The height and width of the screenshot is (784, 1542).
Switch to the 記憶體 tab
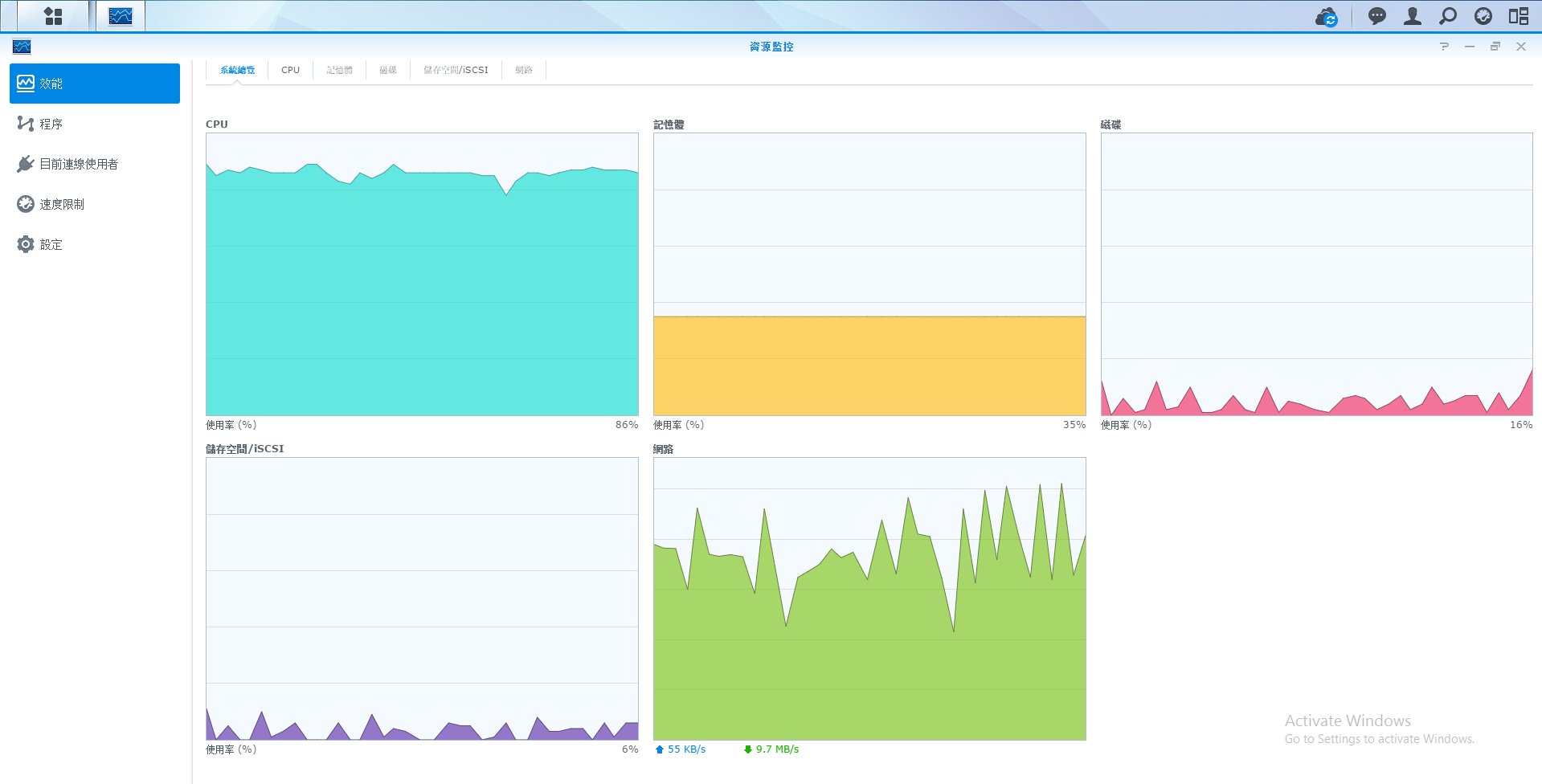(339, 70)
